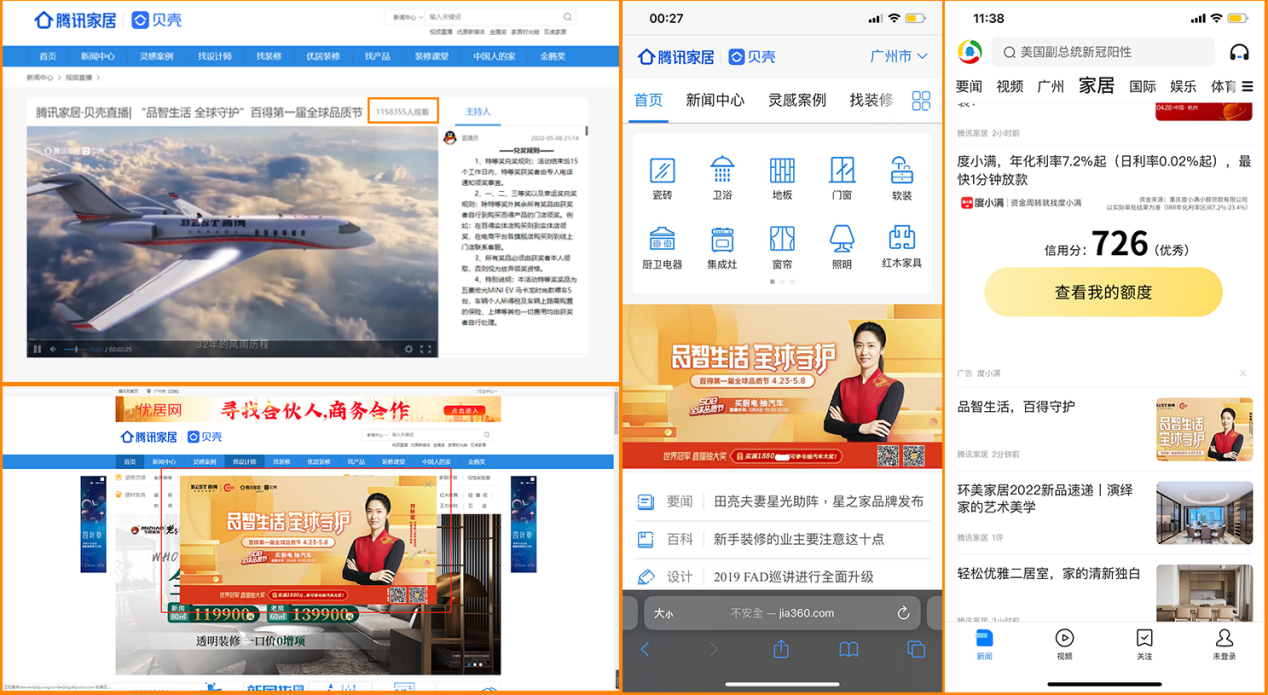The width and height of the screenshot is (1268, 695).
Task: Switch to 灵感案例 tab on mobile page
Action: coord(797,100)
